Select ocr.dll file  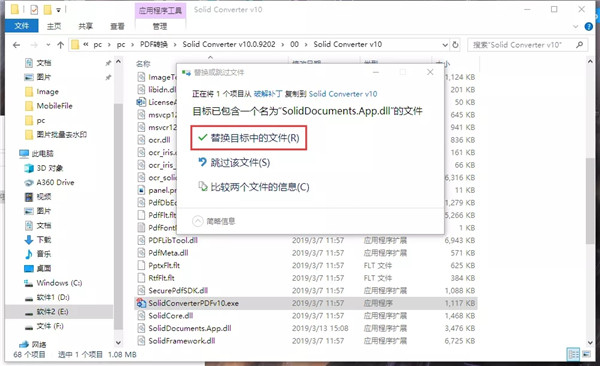tap(159, 140)
